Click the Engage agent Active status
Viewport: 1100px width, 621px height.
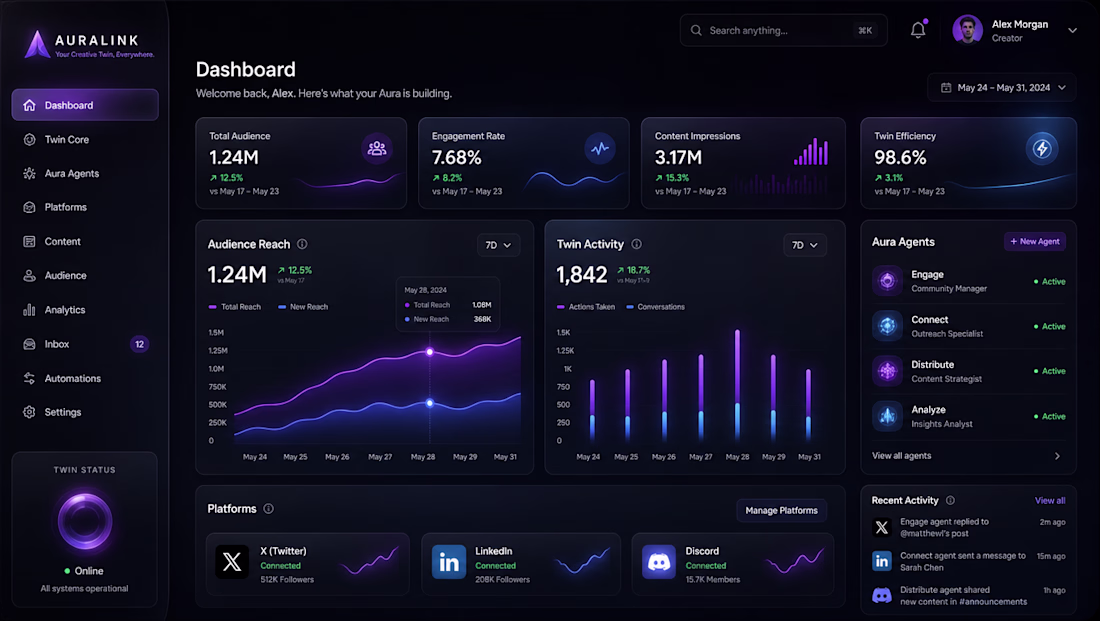(x=1049, y=281)
